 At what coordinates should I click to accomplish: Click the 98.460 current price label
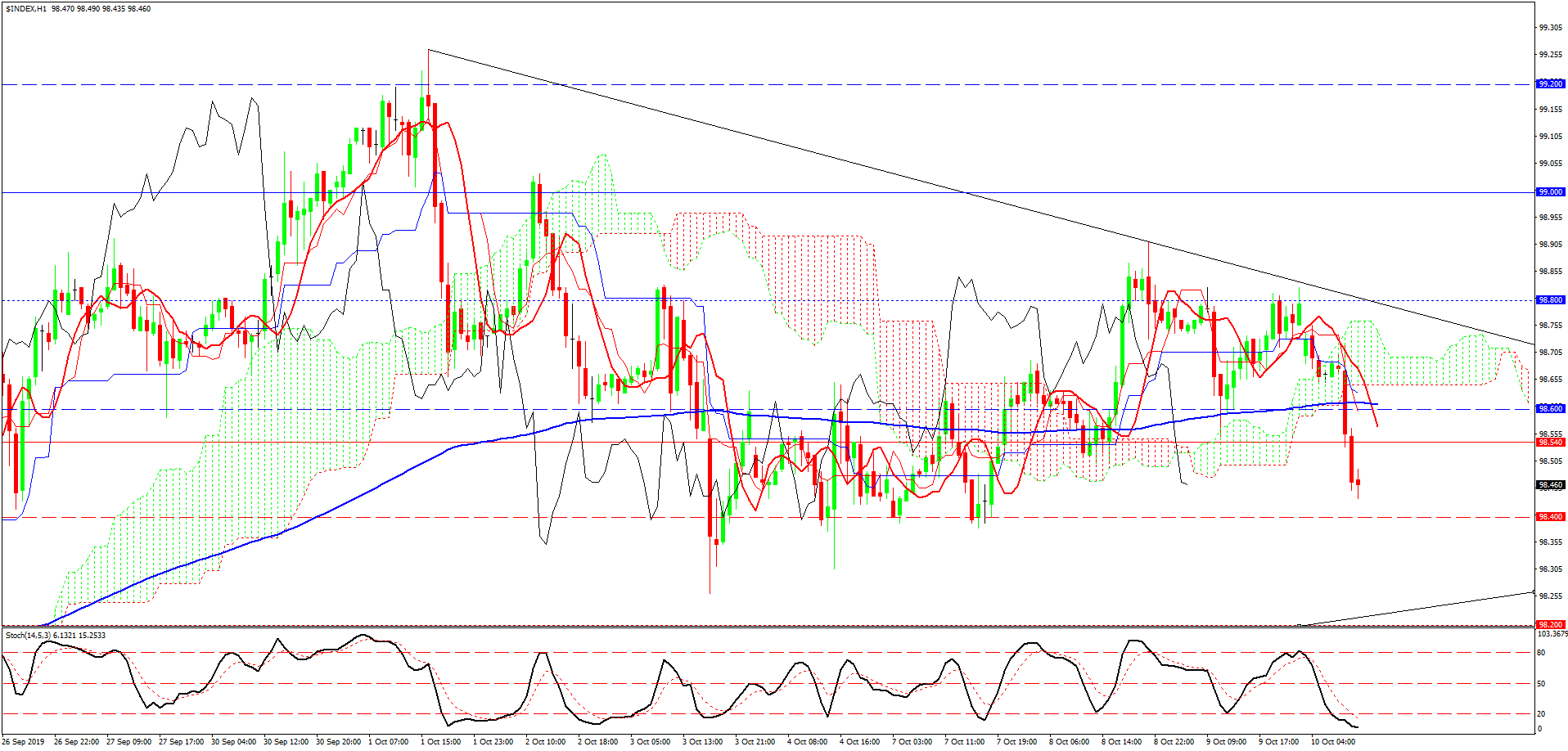click(1551, 485)
